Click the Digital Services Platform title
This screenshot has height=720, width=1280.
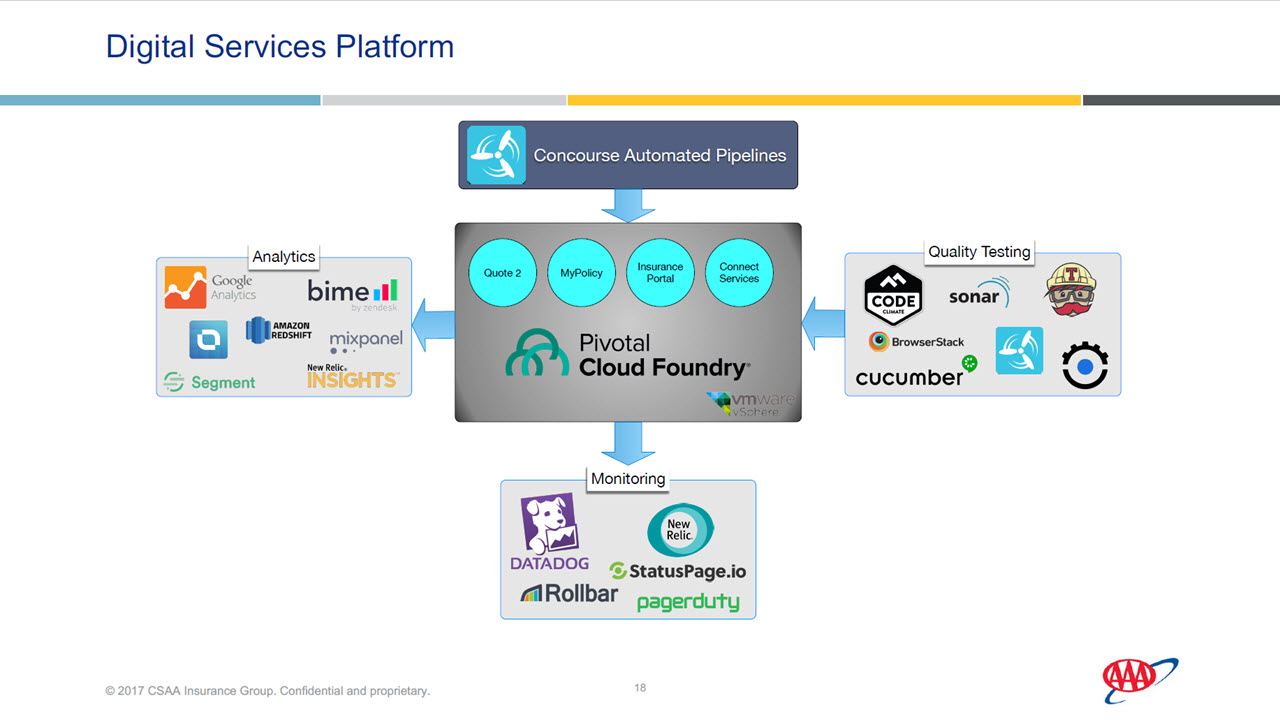click(280, 46)
